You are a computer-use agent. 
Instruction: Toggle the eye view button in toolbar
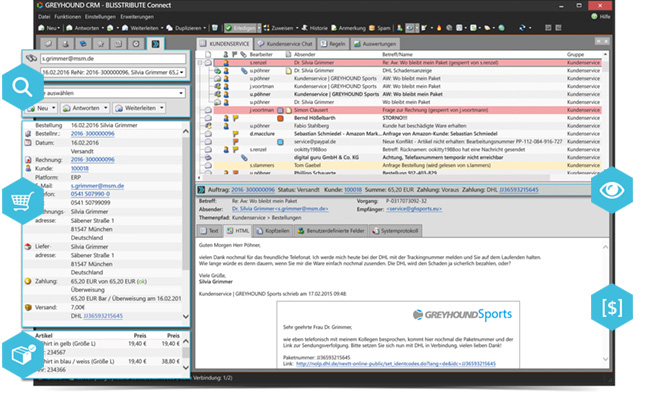pos(410,28)
